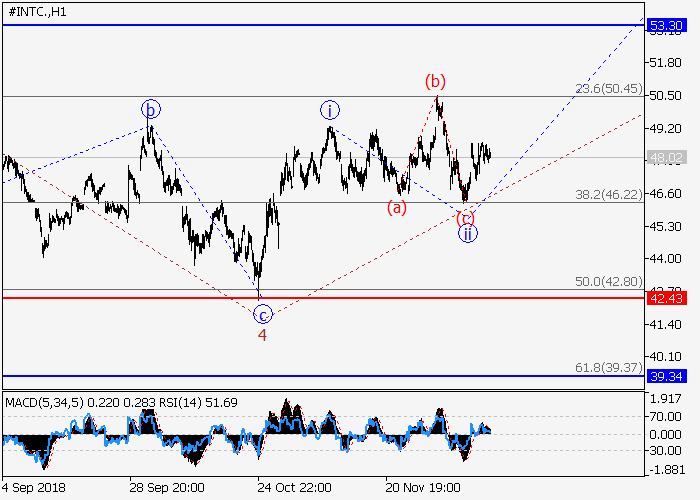Click the circled b wave marker
Screen dimensions: 700x500
point(150,109)
